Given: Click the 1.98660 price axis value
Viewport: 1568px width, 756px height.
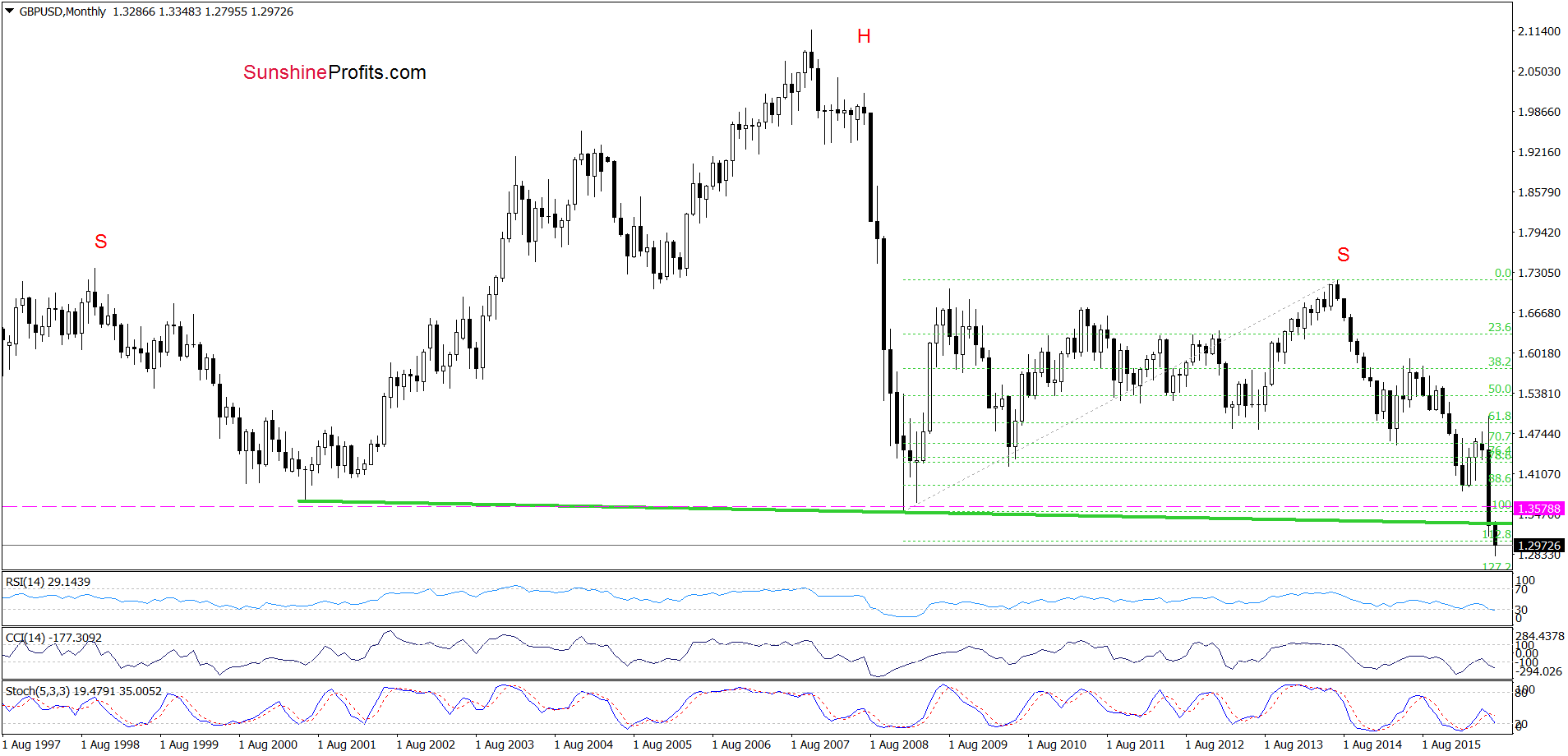Looking at the screenshot, I should click(1539, 112).
